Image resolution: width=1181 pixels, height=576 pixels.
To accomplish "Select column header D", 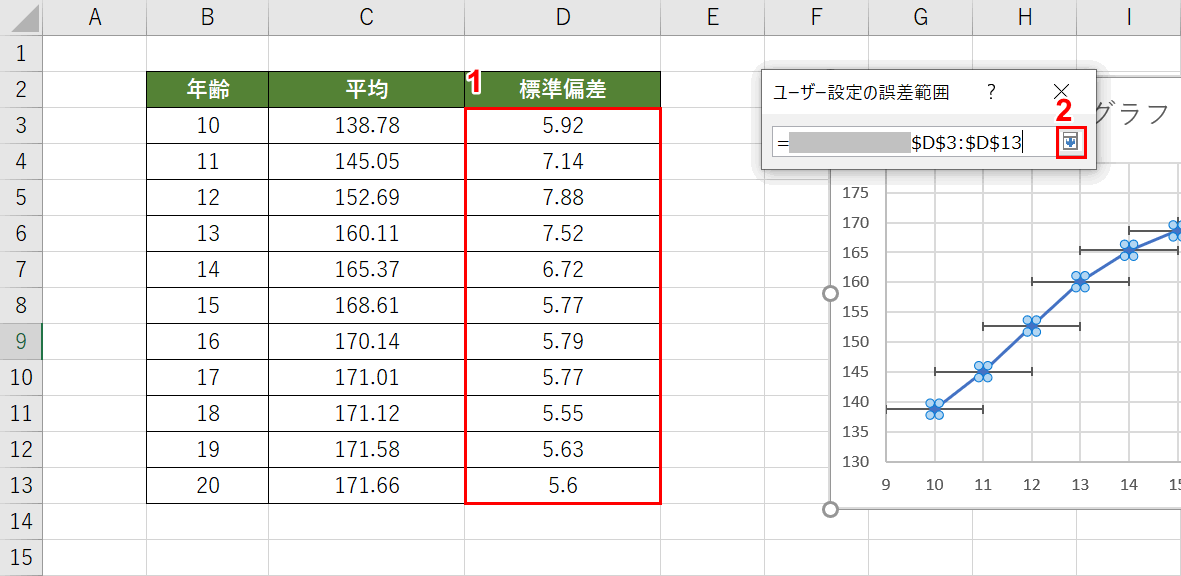I will tap(563, 14).
